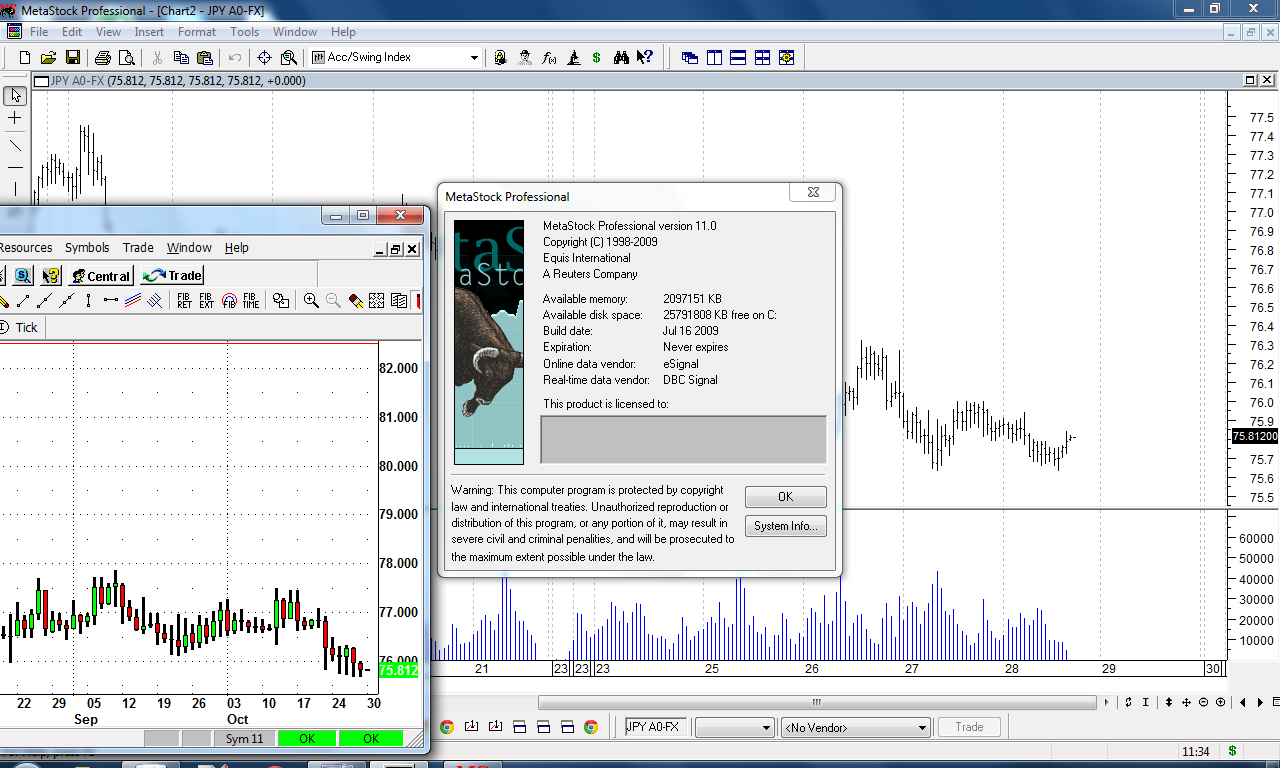Expand the No Vendor dropdown
1280x768 pixels.
[921, 728]
